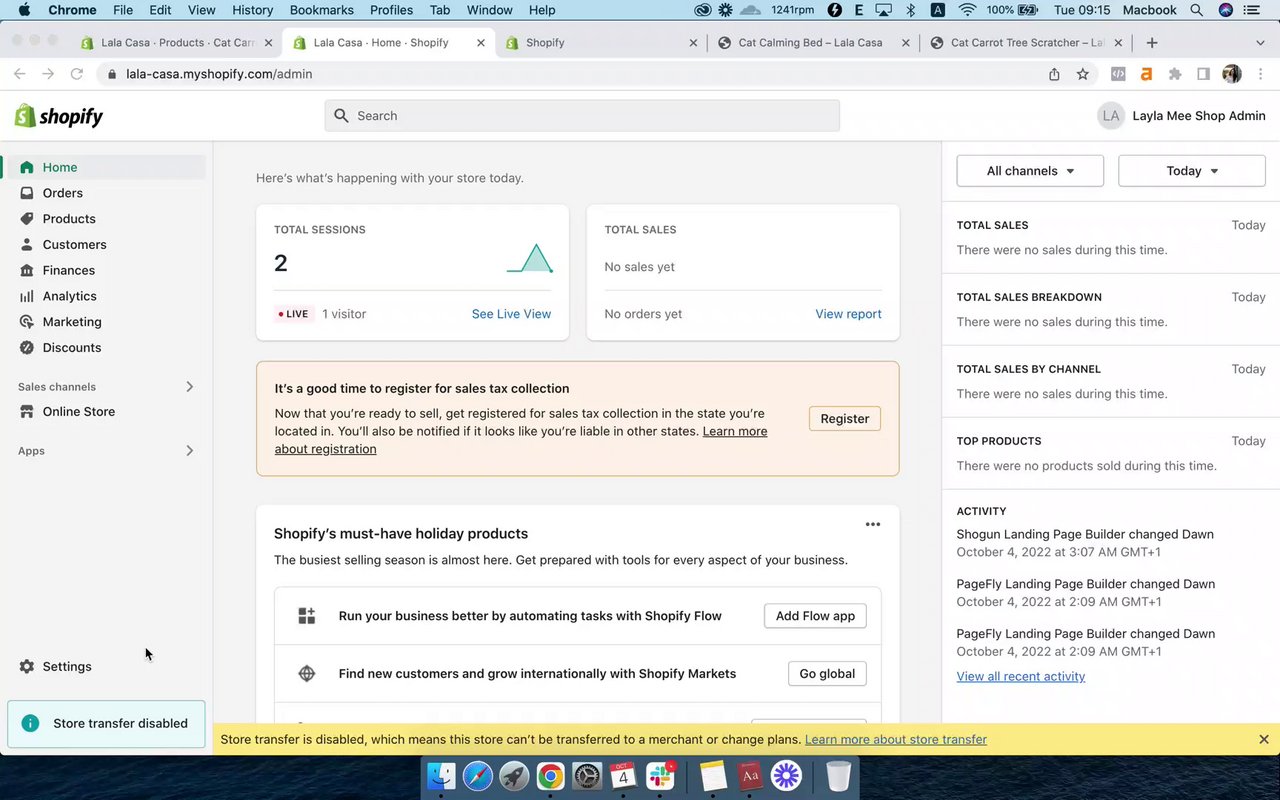Click Shogun Landing Page Builder activity entry
The image size is (1280, 800).
[x=1085, y=543]
